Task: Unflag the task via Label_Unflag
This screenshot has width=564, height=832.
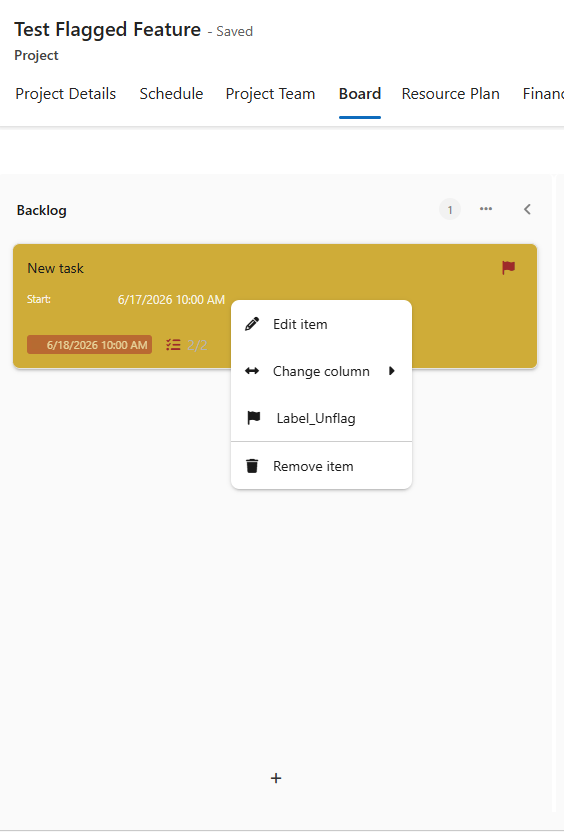Action: (x=316, y=418)
